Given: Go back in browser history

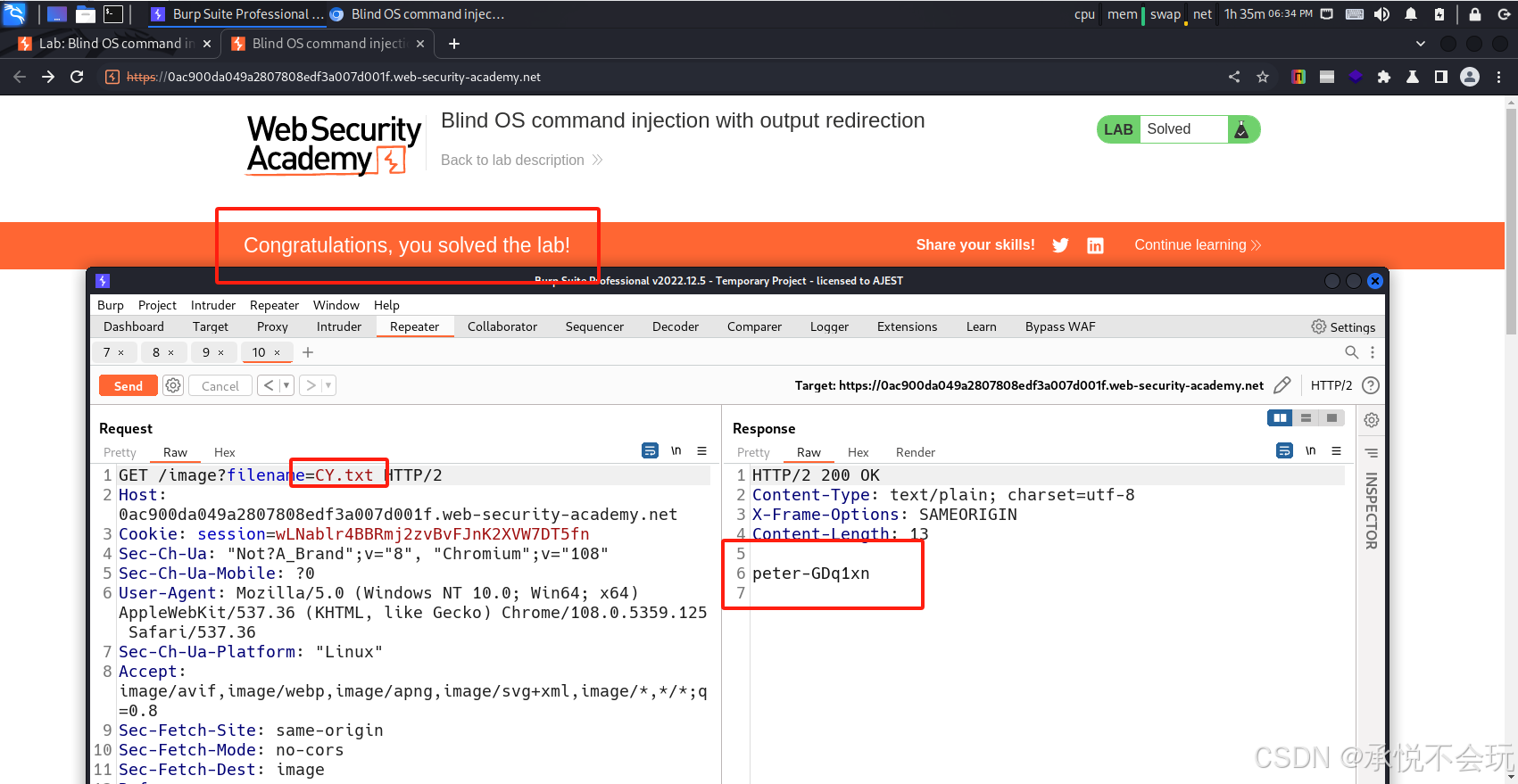Looking at the screenshot, I should point(20,77).
